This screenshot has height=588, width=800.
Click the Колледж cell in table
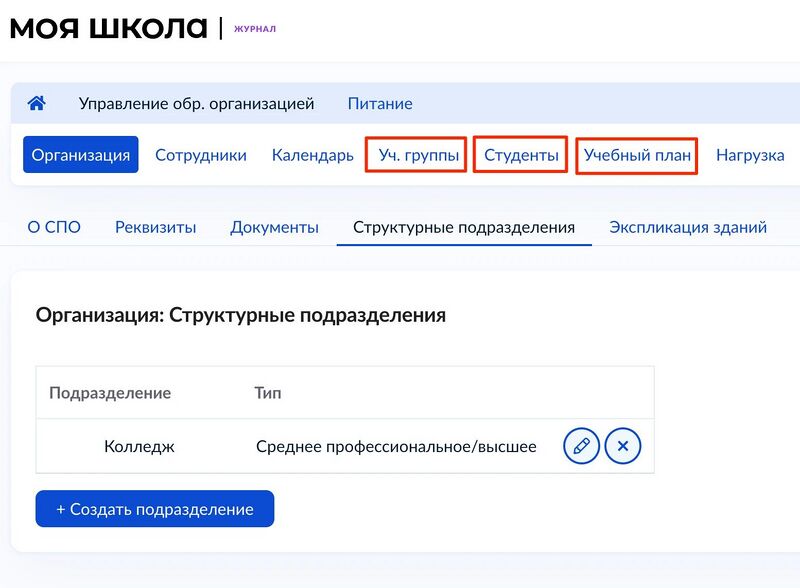(139, 447)
